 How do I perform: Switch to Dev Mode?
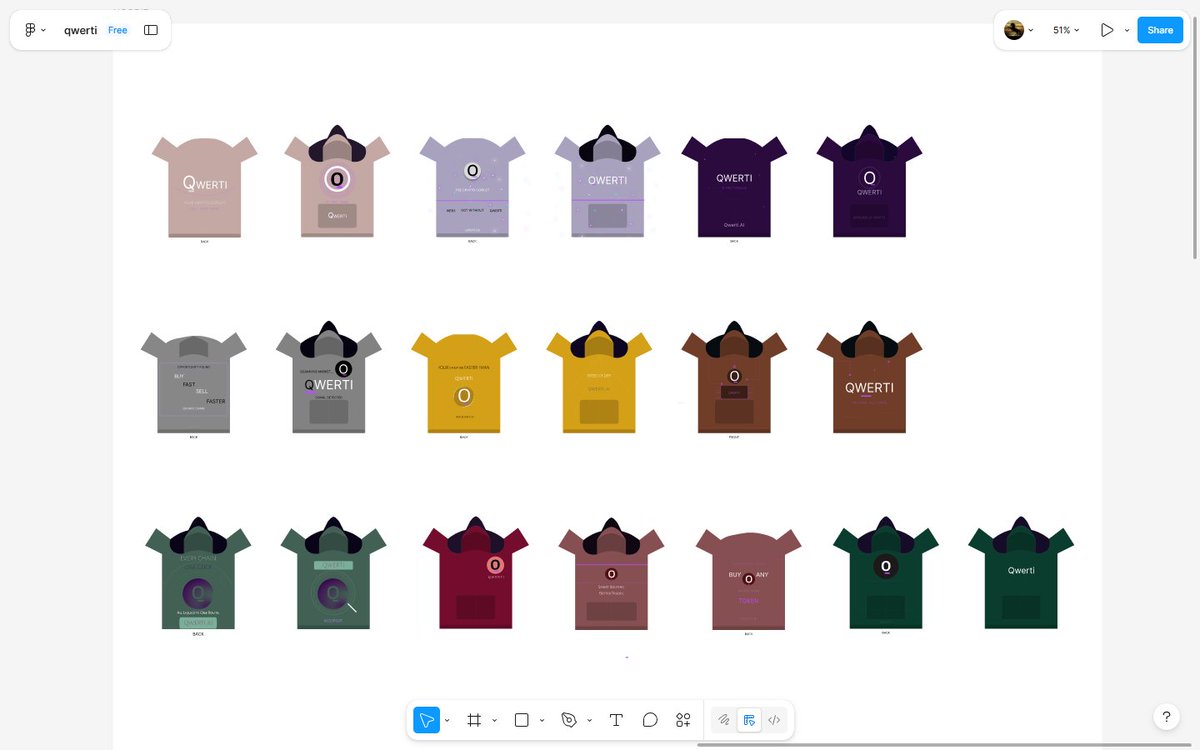coord(774,720)
